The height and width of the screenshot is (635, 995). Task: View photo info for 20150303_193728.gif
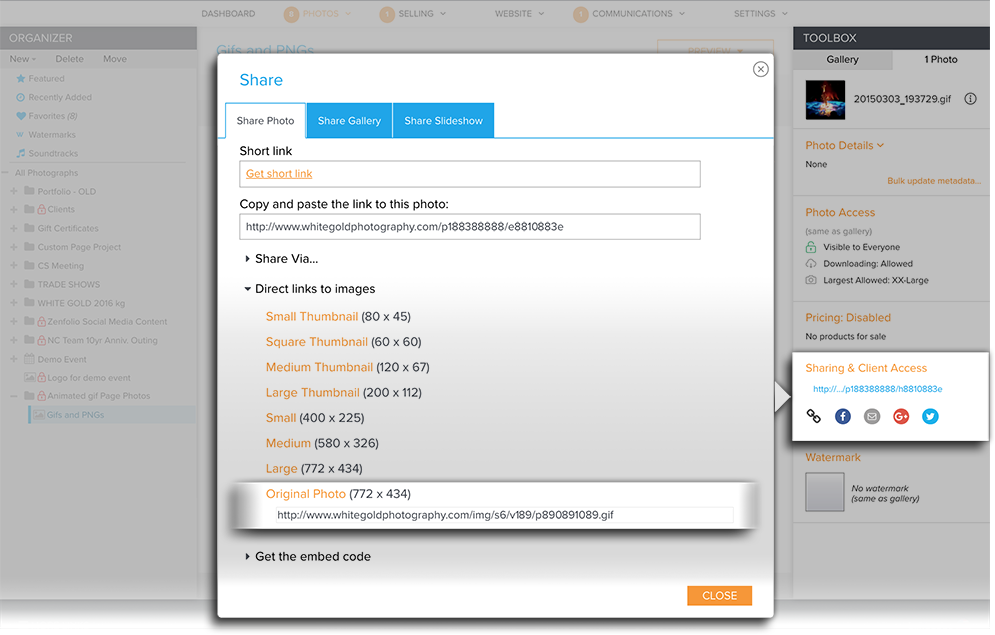(969, 99)
